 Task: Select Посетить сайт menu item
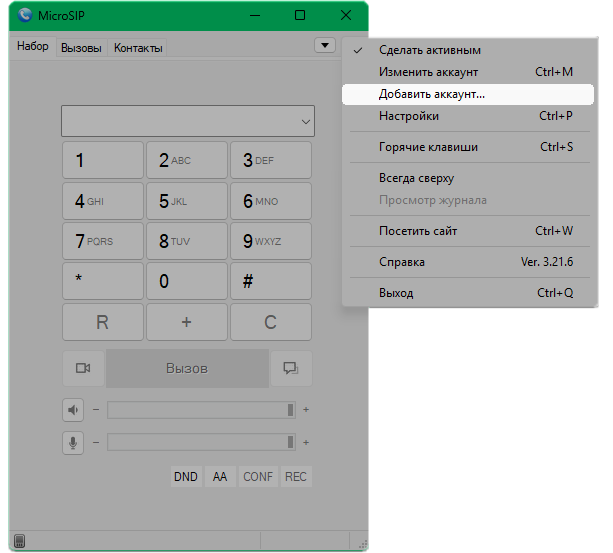tap(468, 231)
